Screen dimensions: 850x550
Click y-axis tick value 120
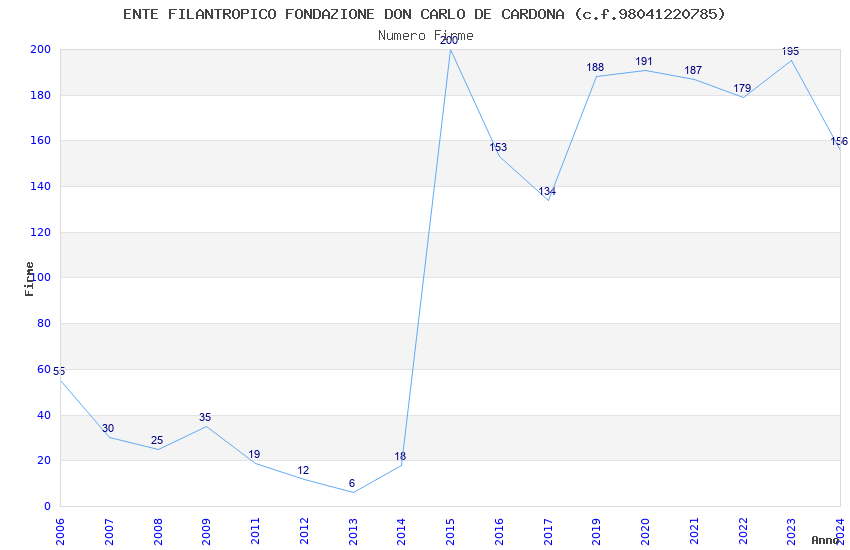[x=41, y=232]
